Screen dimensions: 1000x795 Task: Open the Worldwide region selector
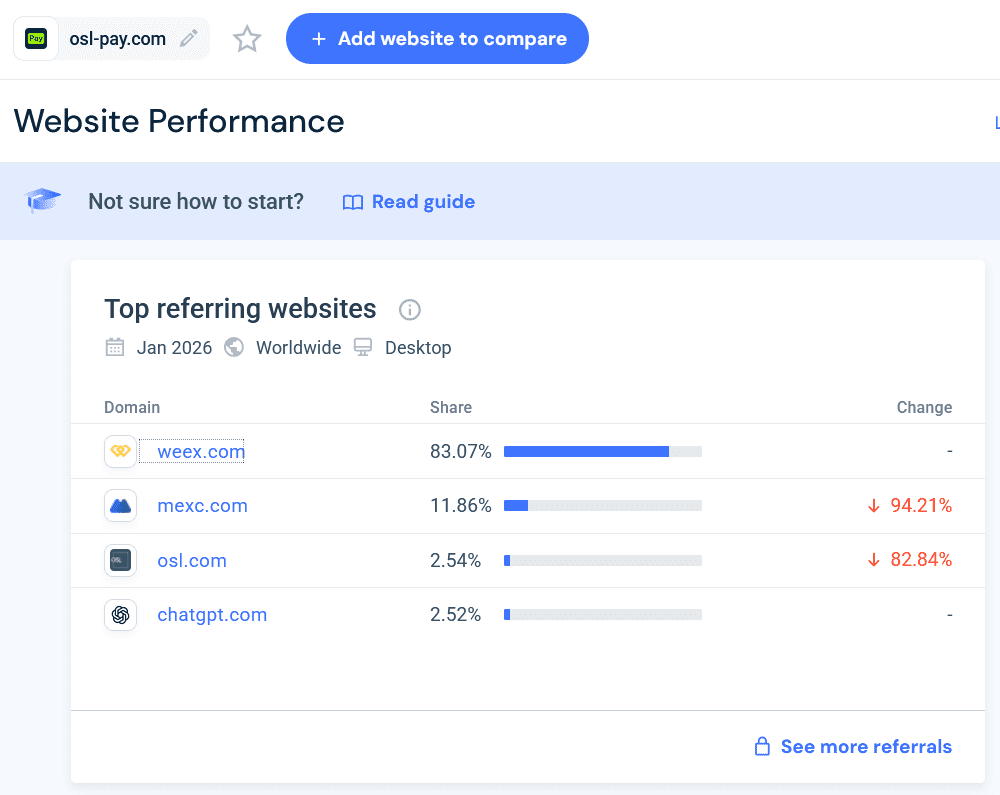tap(298, 347)
